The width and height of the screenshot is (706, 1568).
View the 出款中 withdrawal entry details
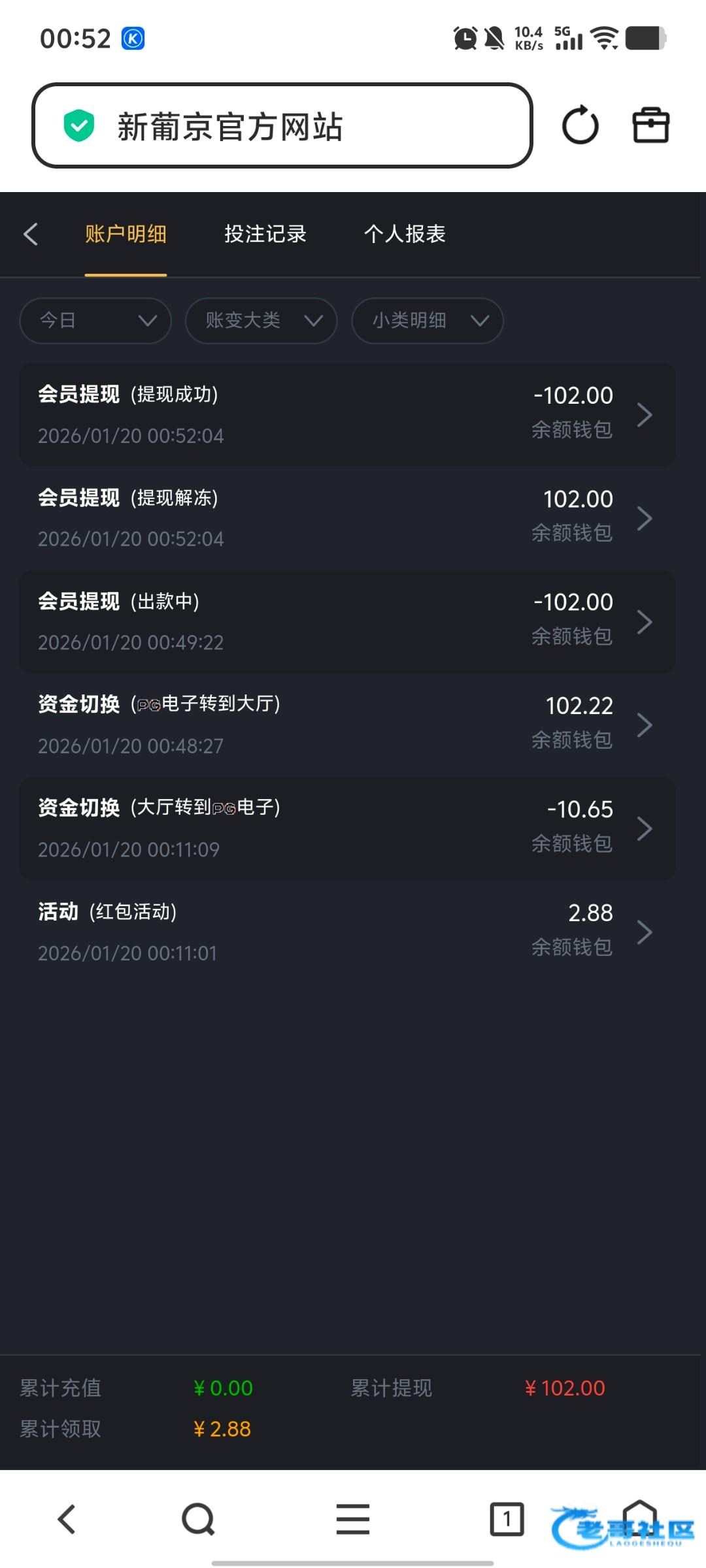(346, 621)
